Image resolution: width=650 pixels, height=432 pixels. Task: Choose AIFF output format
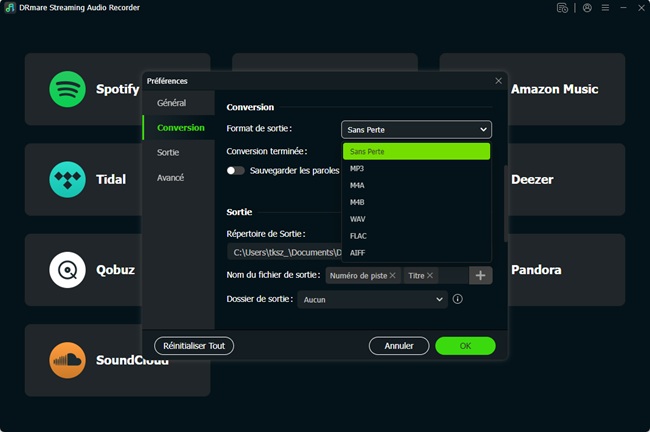tap(416, 252)
